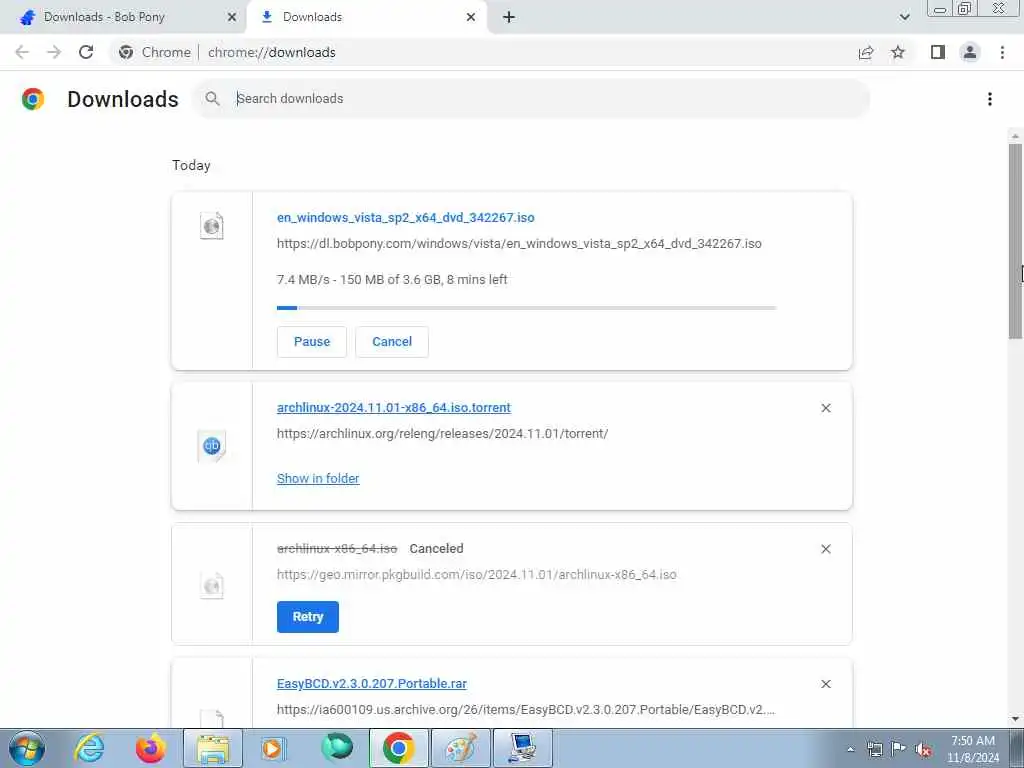This screenshot has height=768, width=1024.
Task: Open the Windows Start menu orb
Action: pyautogui.click(x=27, y=748)
